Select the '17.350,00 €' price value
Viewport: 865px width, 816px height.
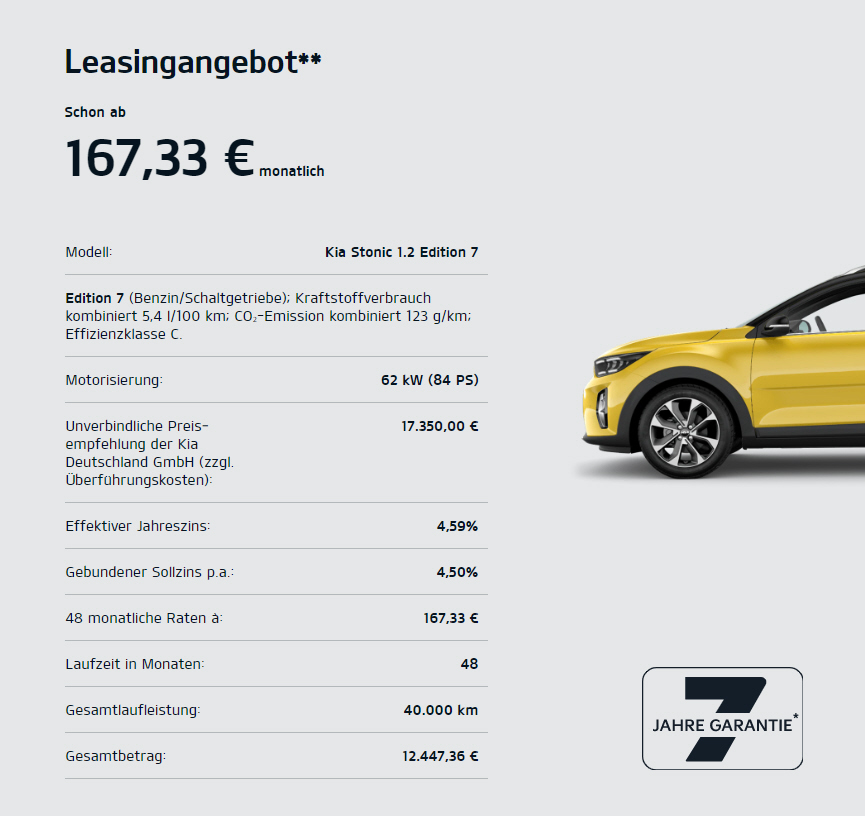440,426
